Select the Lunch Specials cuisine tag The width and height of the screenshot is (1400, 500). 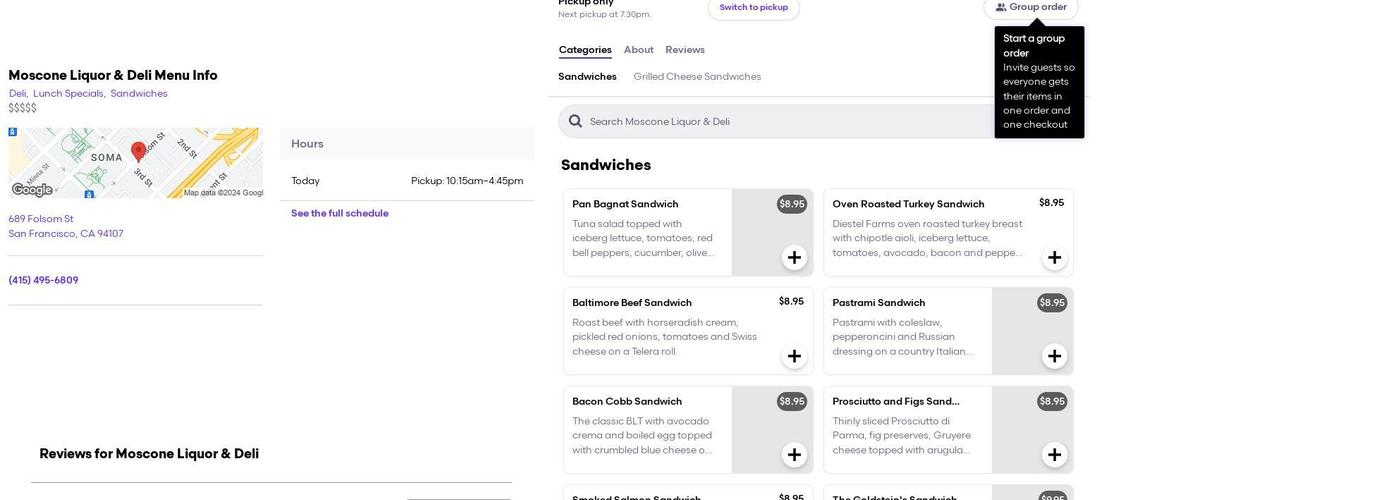coord(68,94)
